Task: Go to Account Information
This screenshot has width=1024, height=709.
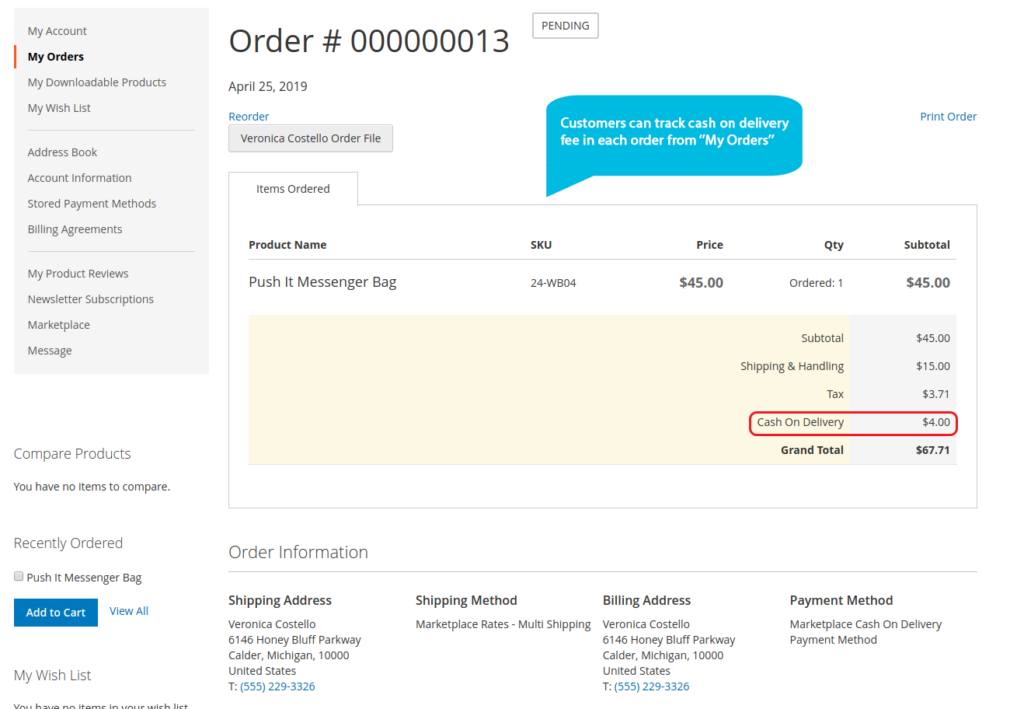Action: pos(80,178)
